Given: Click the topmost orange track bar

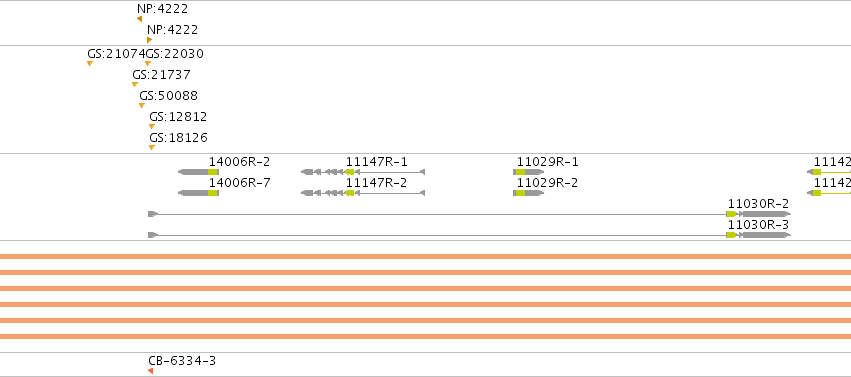Looking at the screenshot, I should [x=426, y=257].
